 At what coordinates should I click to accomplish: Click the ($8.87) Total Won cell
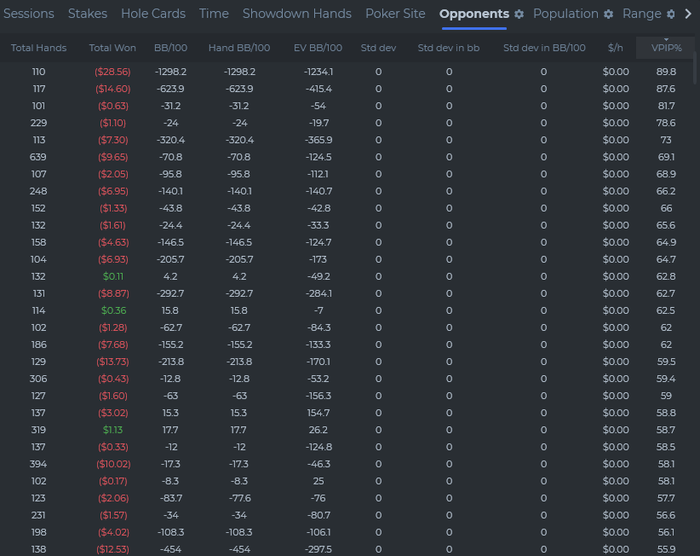pyautogui.click(x=113, y=293)
